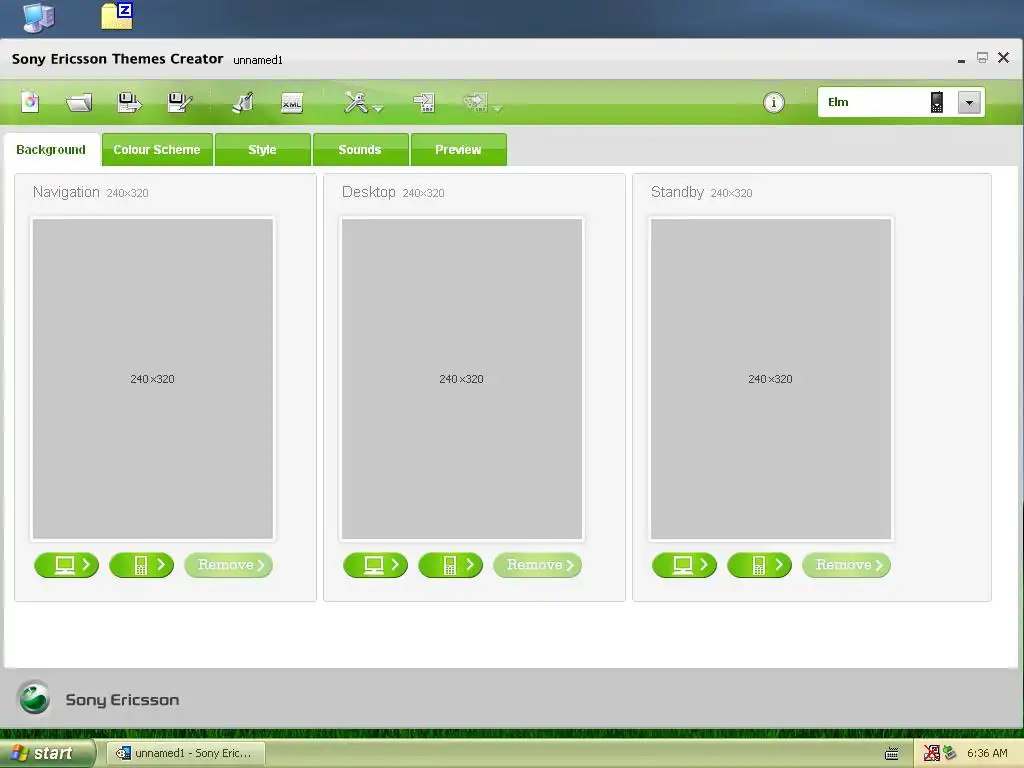Open the zip folder desktop icon
Image resolution: width=1024 pixels, height=768 pixels.
point(118,16)
